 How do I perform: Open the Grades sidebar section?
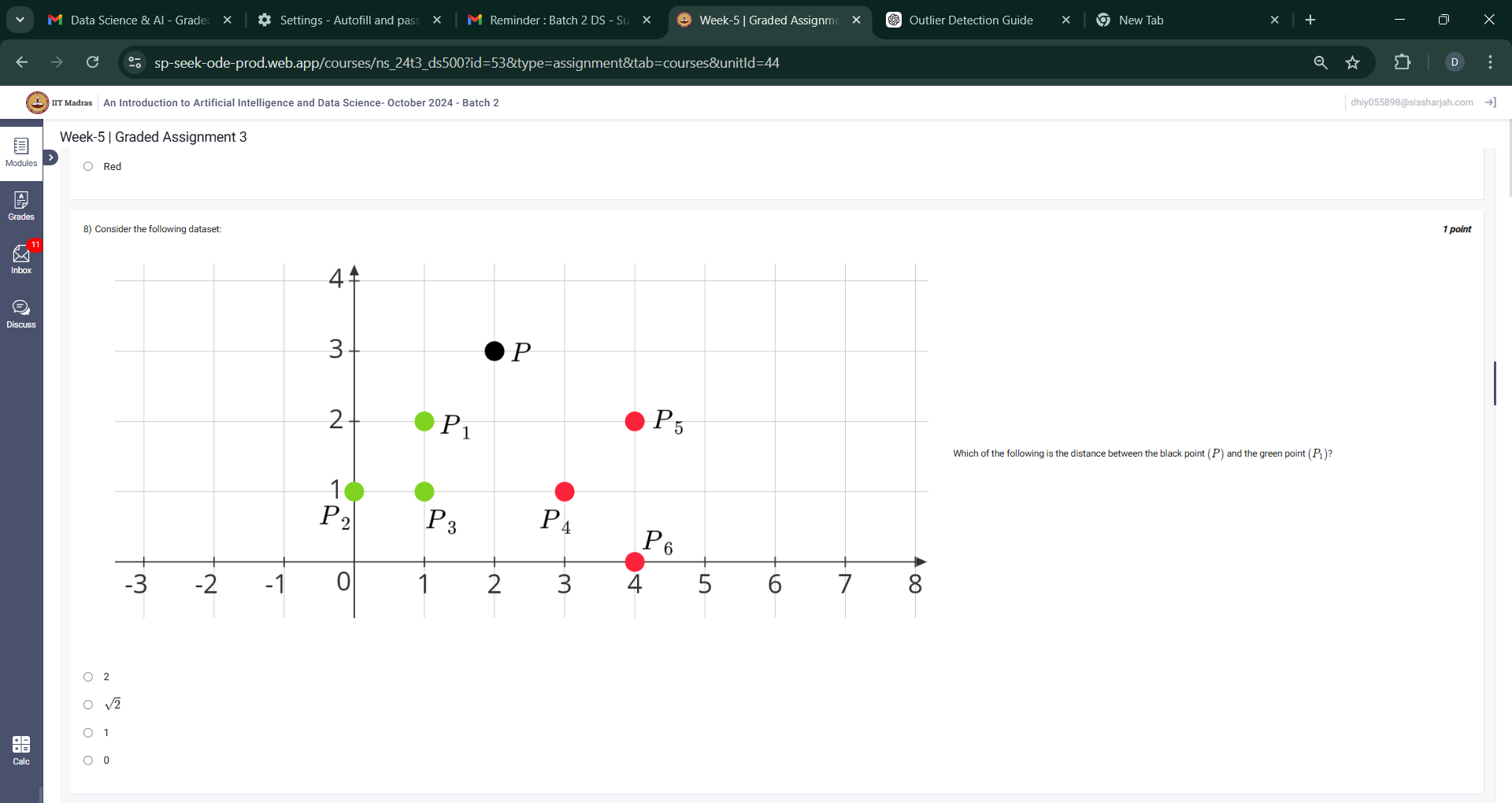21,206
